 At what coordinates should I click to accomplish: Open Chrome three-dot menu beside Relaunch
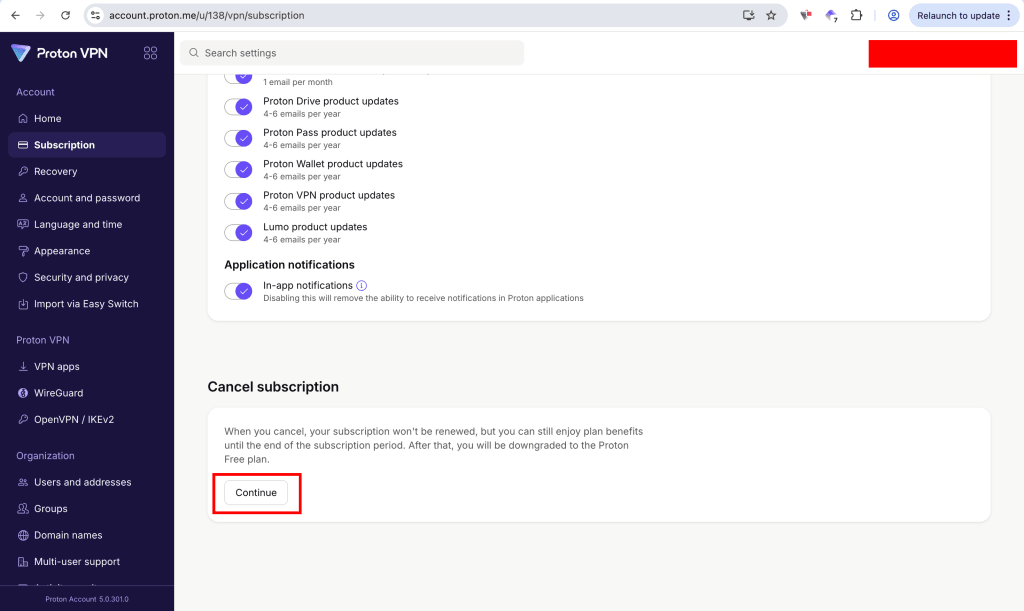point(1009,16)
